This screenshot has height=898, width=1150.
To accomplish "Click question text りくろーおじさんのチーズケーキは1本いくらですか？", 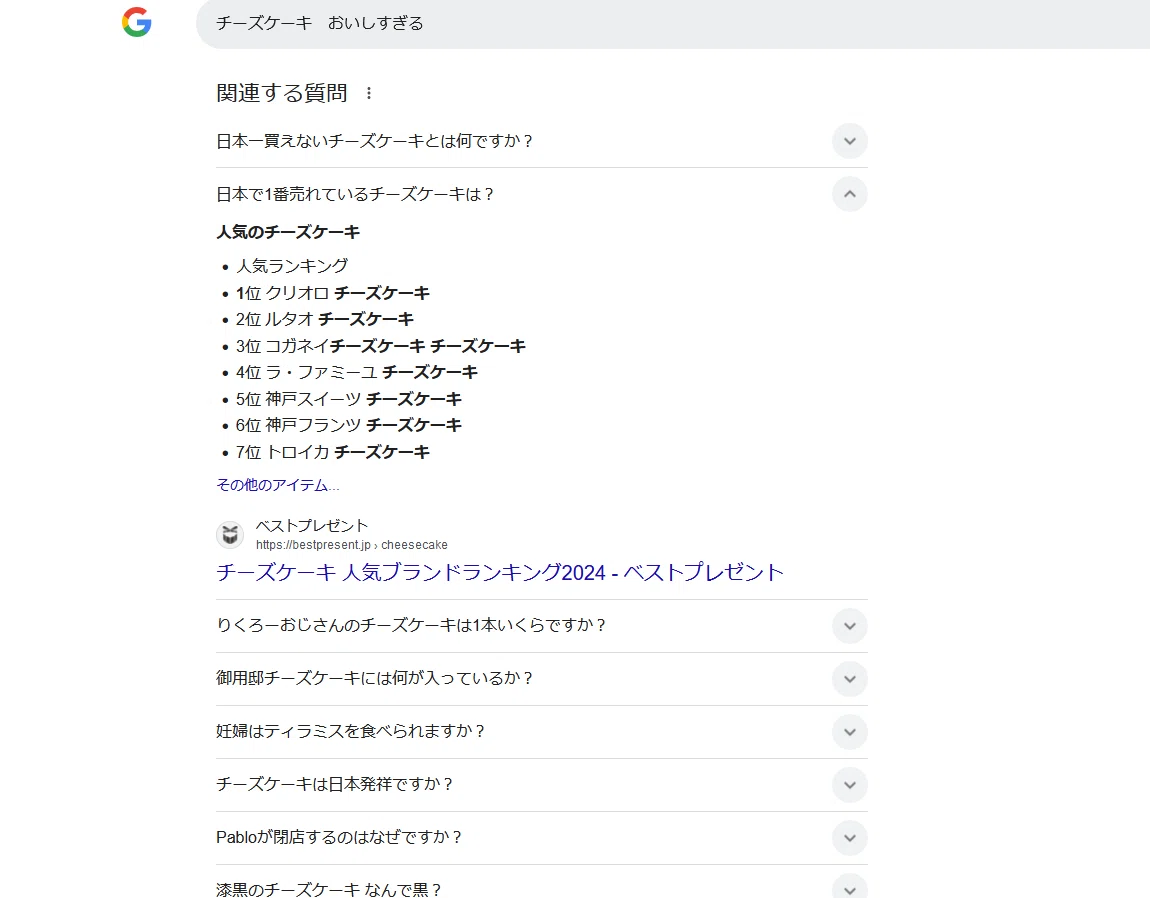I will (x=411, y=625).
